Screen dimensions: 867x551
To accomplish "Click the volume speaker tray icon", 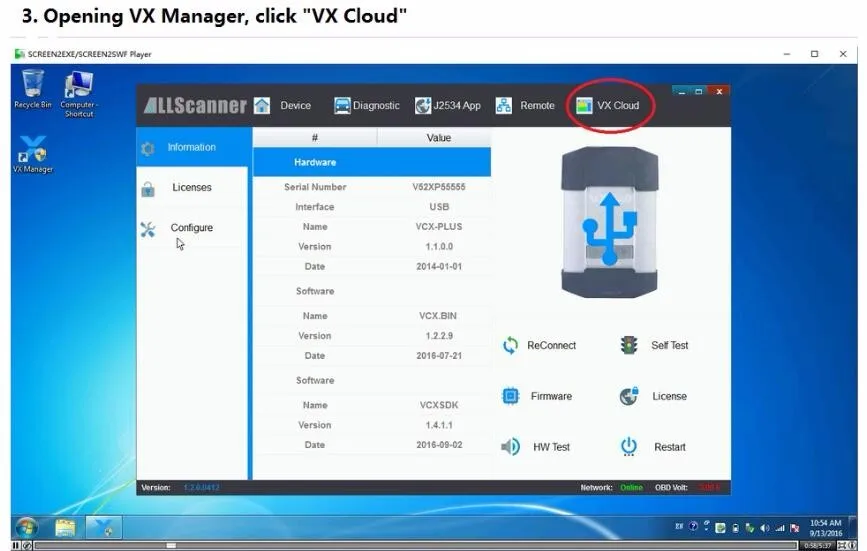I will pyautogui.click(x=764, y=528).
